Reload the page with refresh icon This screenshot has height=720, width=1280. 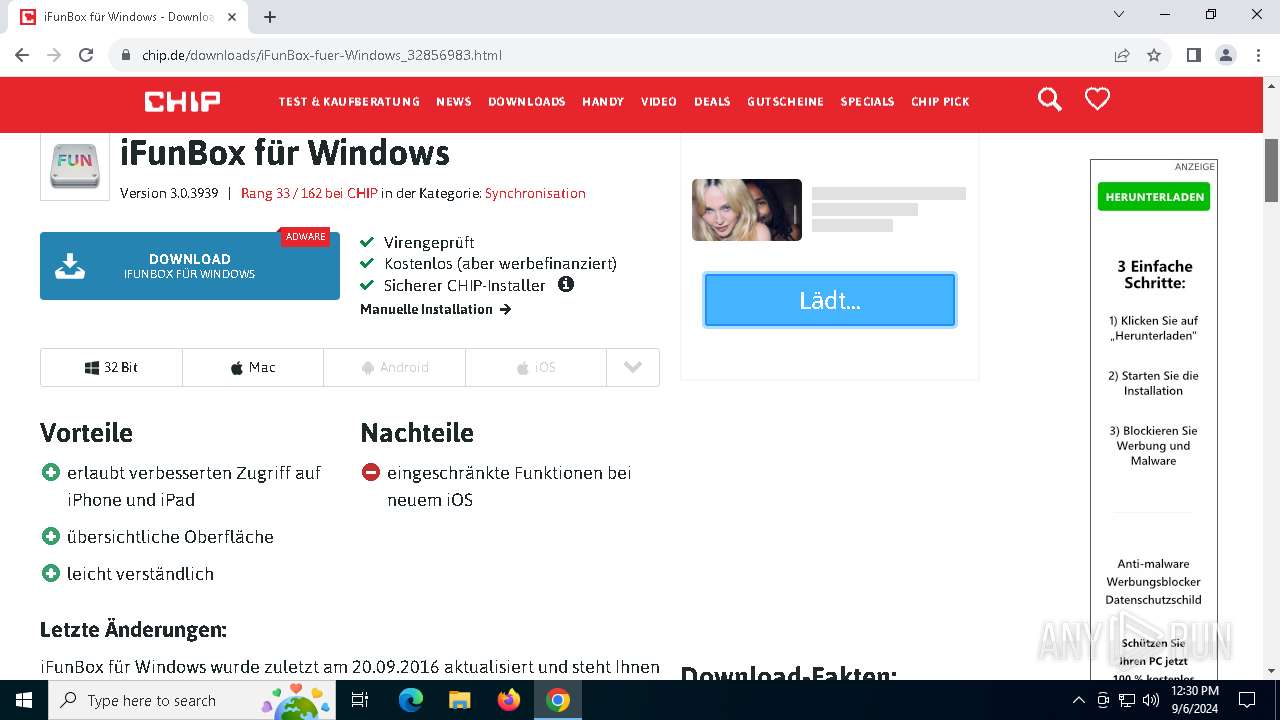(86, 55)
